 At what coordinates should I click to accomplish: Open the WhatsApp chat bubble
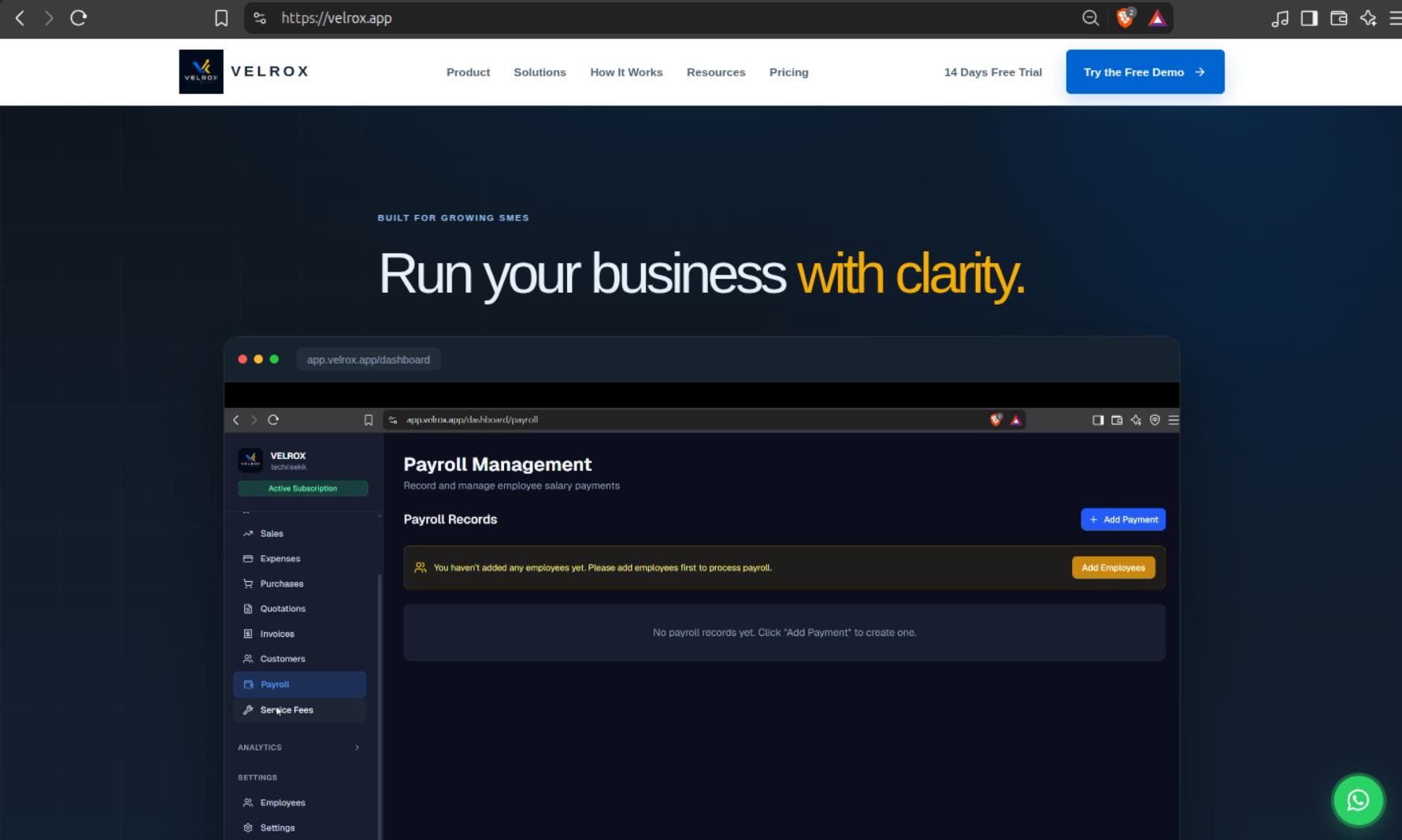tap(1358, 801)
